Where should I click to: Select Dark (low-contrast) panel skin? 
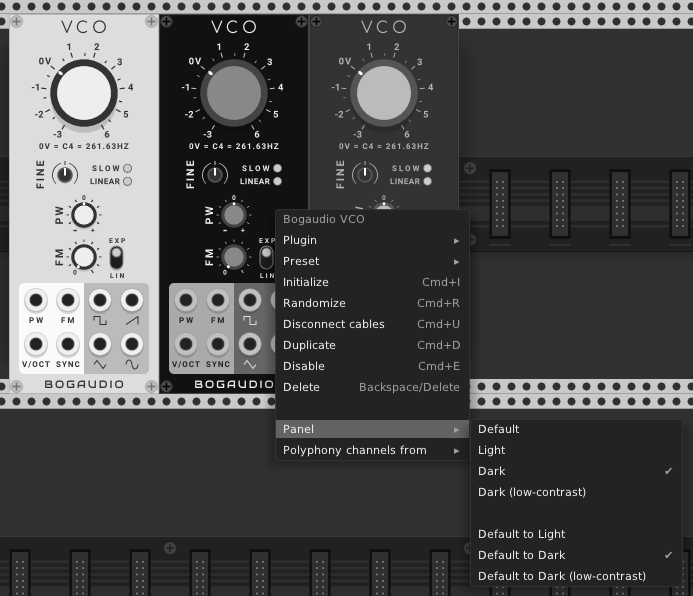pos(576,492)
